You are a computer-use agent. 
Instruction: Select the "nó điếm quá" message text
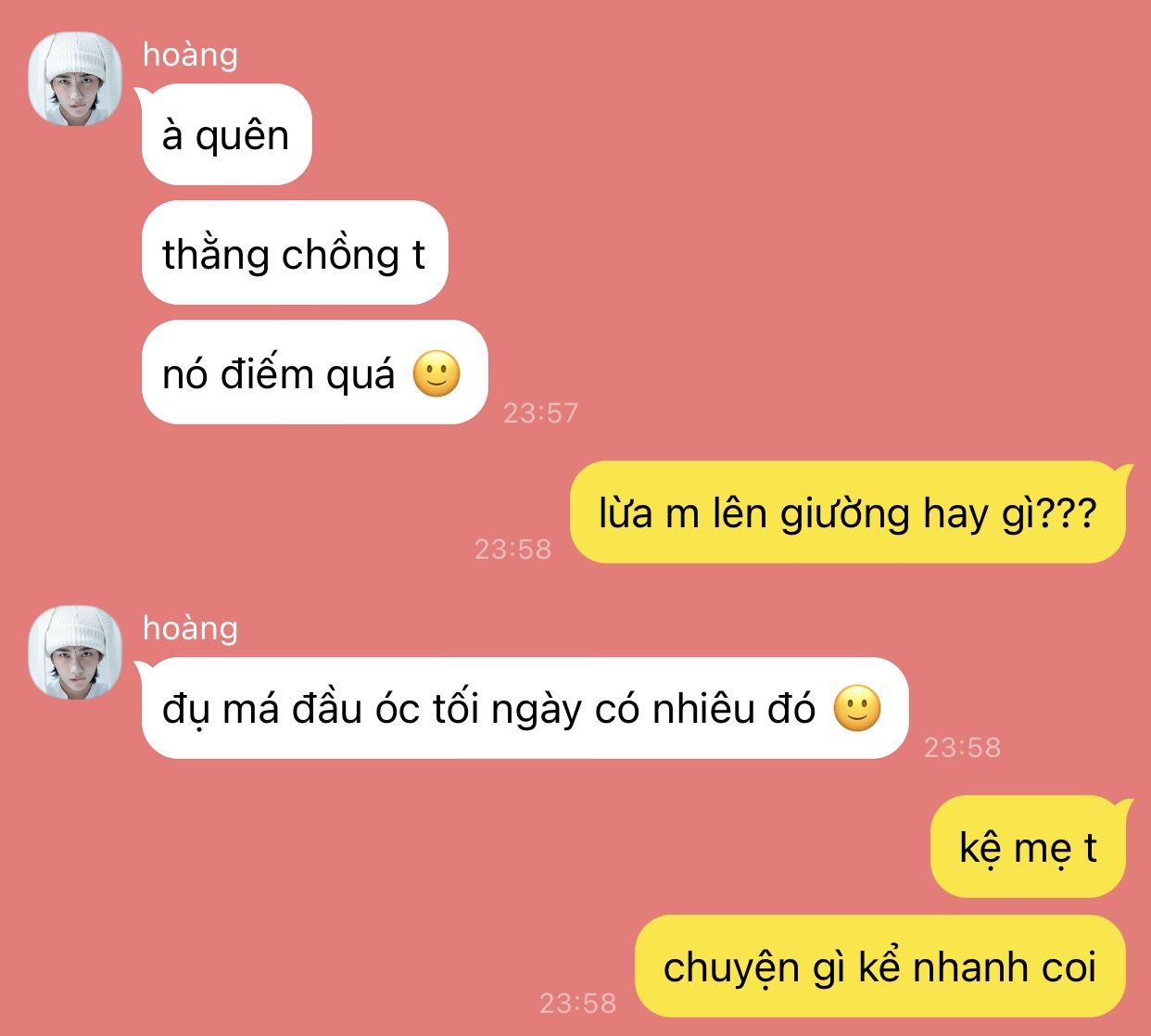278,374
